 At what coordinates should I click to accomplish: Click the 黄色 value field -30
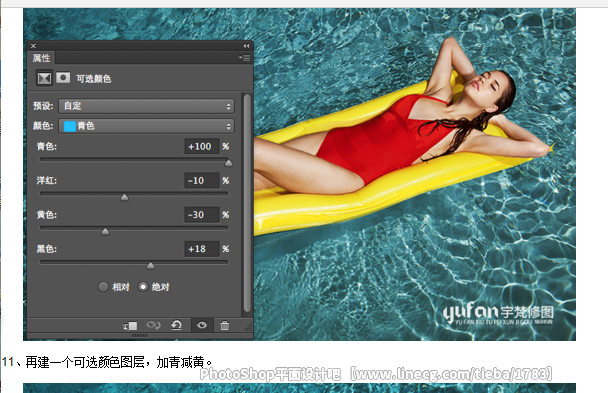point(202,215)
